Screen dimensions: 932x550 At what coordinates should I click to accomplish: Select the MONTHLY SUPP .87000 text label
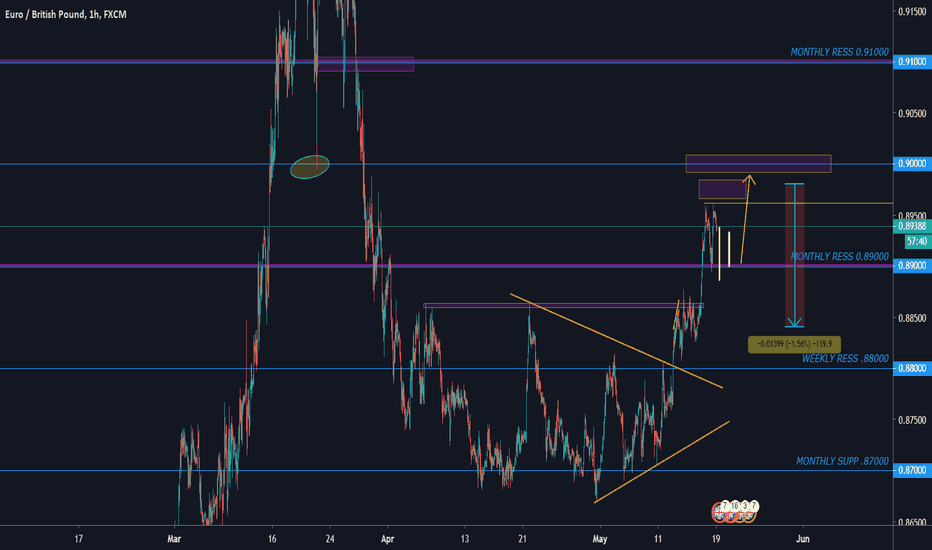coord(842,461)
